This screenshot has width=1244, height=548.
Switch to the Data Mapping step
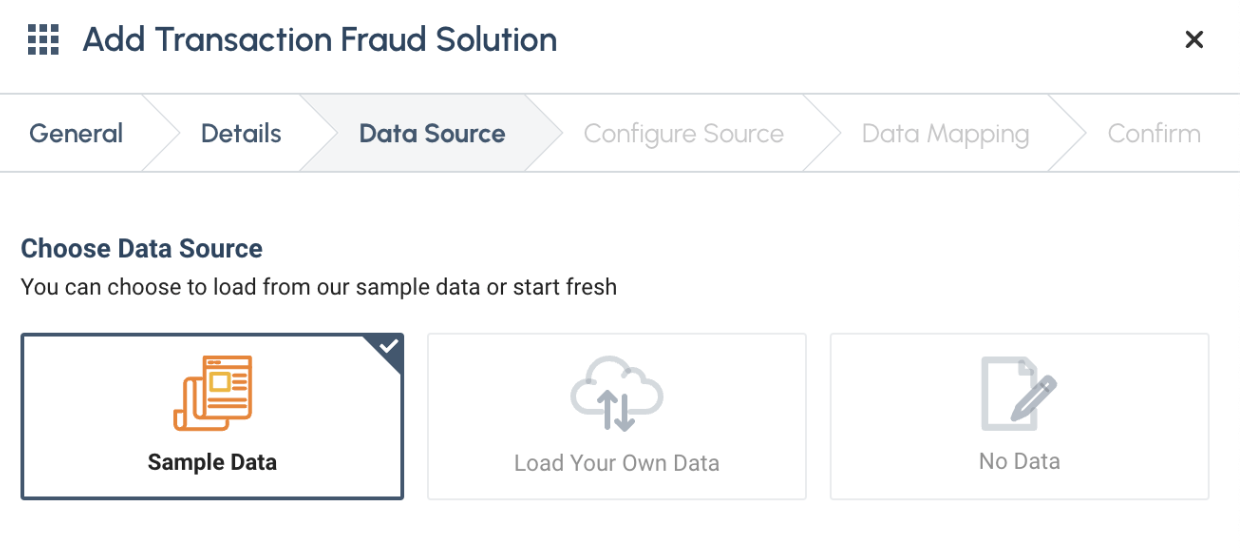(945, 134)
